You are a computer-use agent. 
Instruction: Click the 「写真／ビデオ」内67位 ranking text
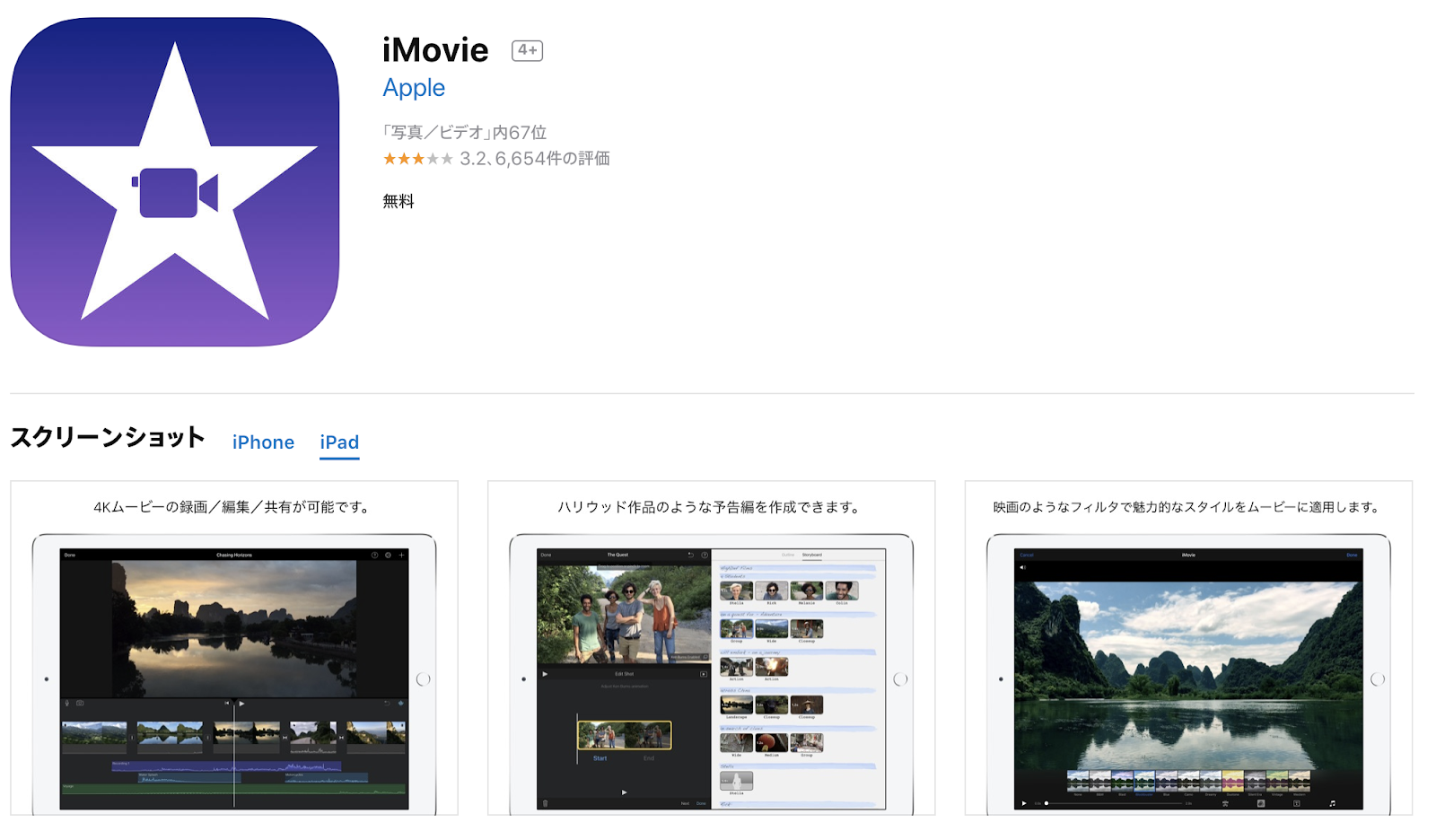pos(465,133)
